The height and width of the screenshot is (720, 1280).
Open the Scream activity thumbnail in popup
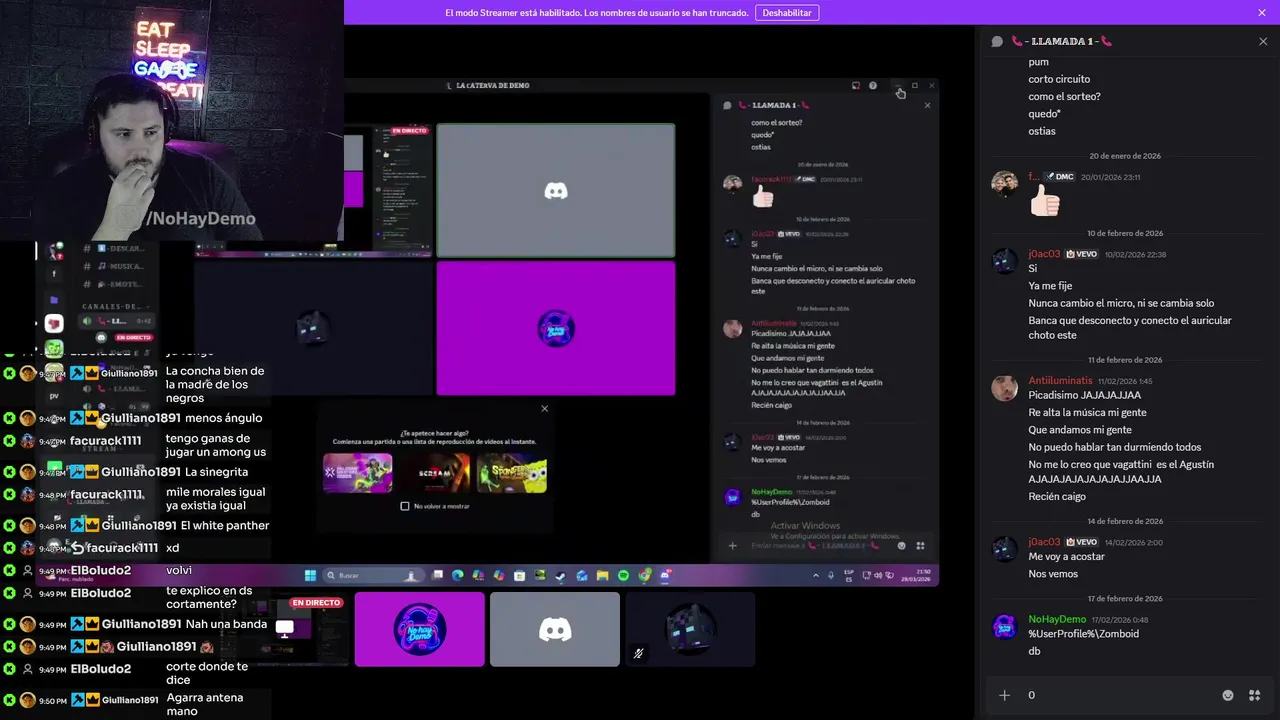point(435,473)
